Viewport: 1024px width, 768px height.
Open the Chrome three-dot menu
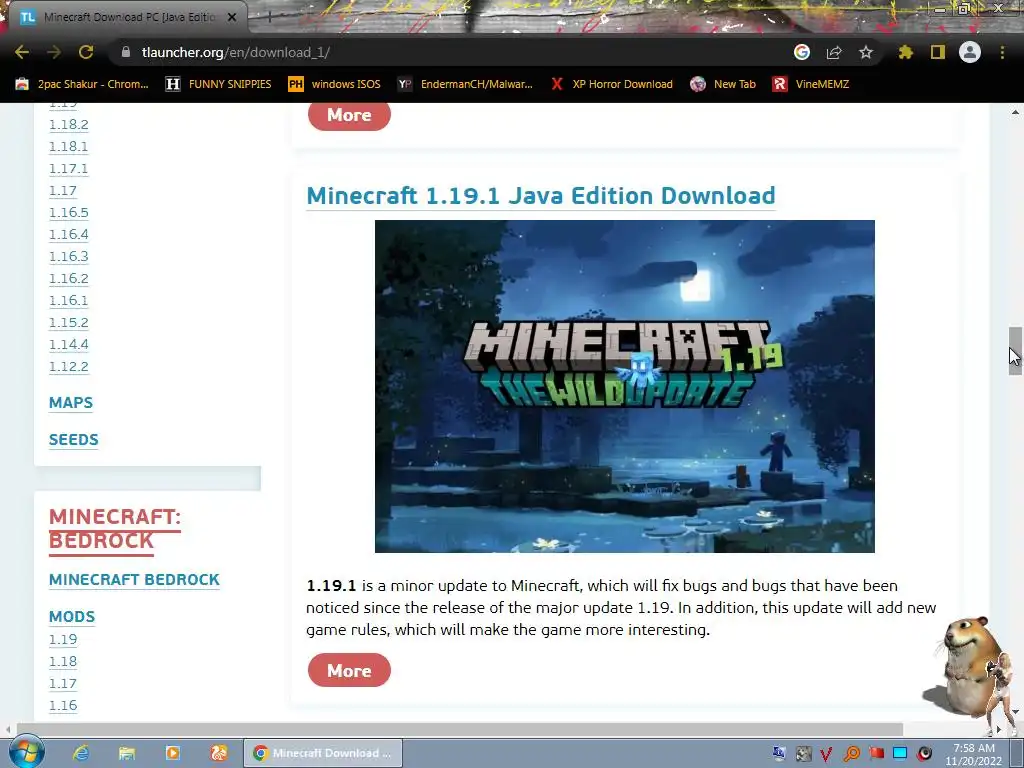pos(1002,52)
